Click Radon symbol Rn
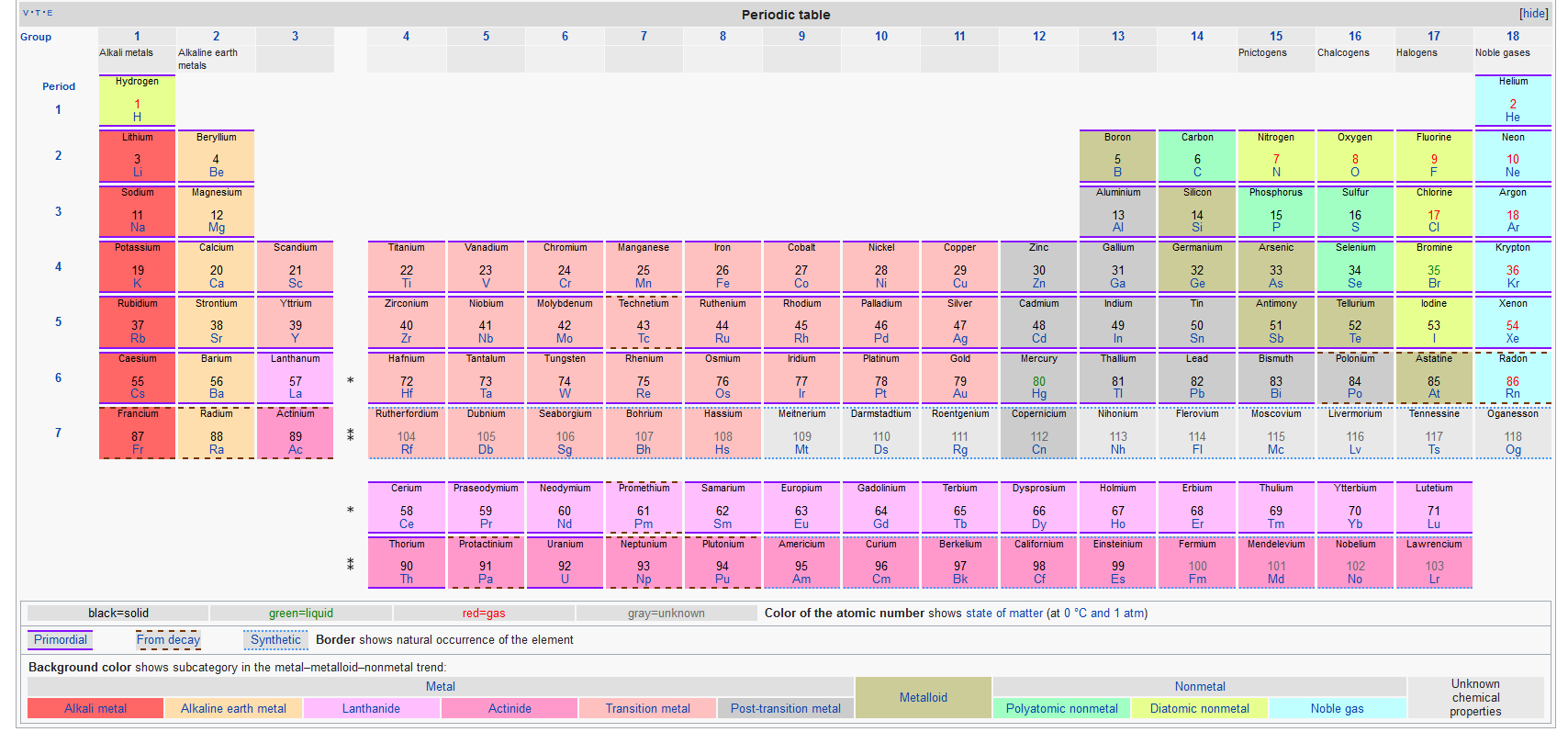The image size is (1568, 732). tap(1513, 394)
